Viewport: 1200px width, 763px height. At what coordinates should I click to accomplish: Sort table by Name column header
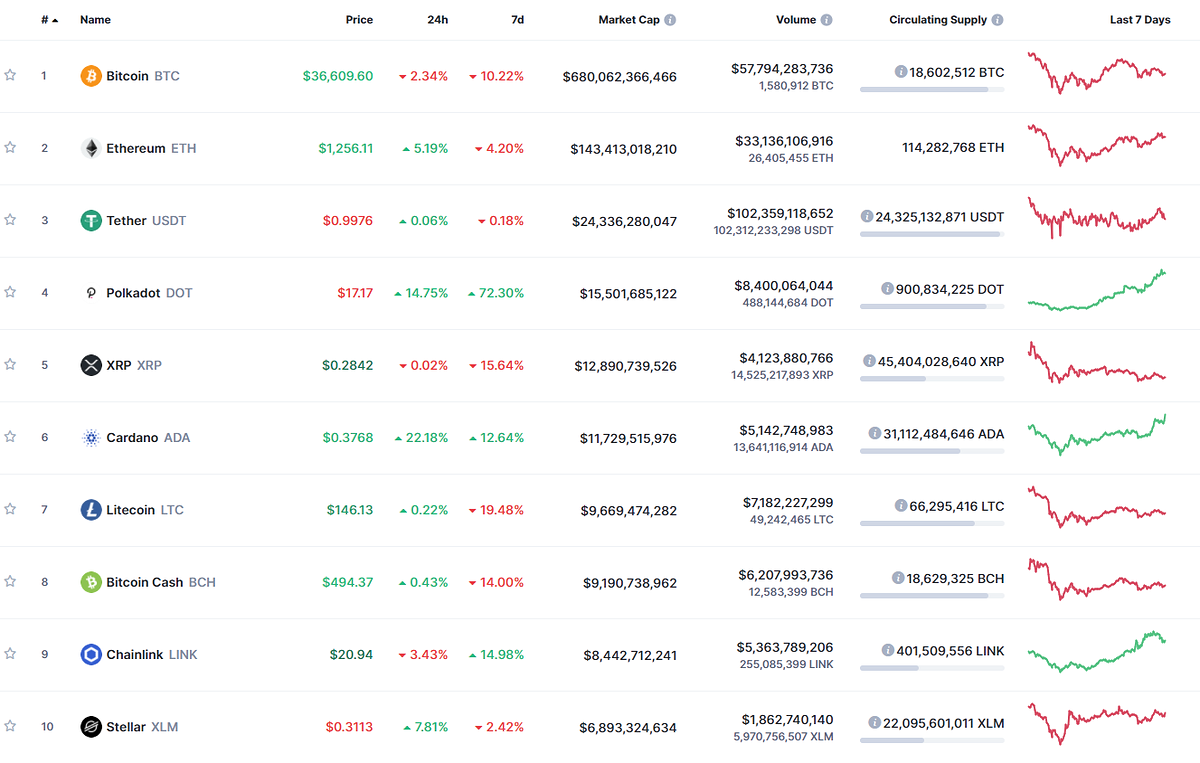[95, 20]
